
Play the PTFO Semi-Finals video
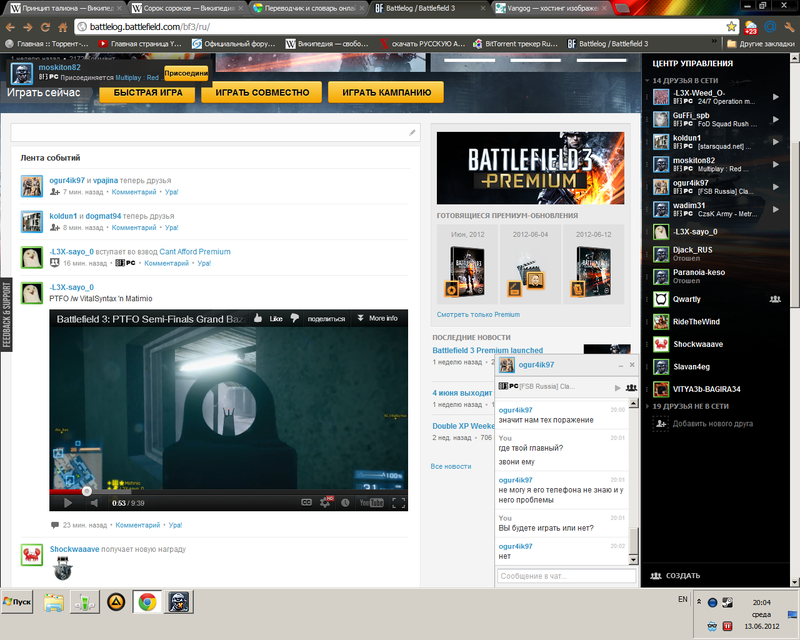tap(68, 503)
